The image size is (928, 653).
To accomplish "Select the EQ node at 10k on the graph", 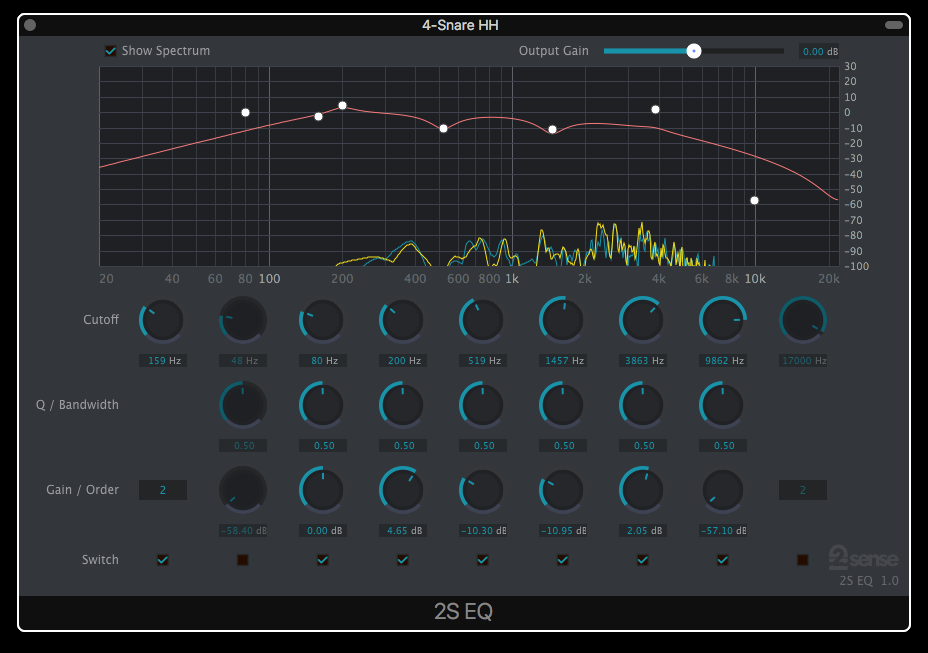I will (x=754, y=200).
